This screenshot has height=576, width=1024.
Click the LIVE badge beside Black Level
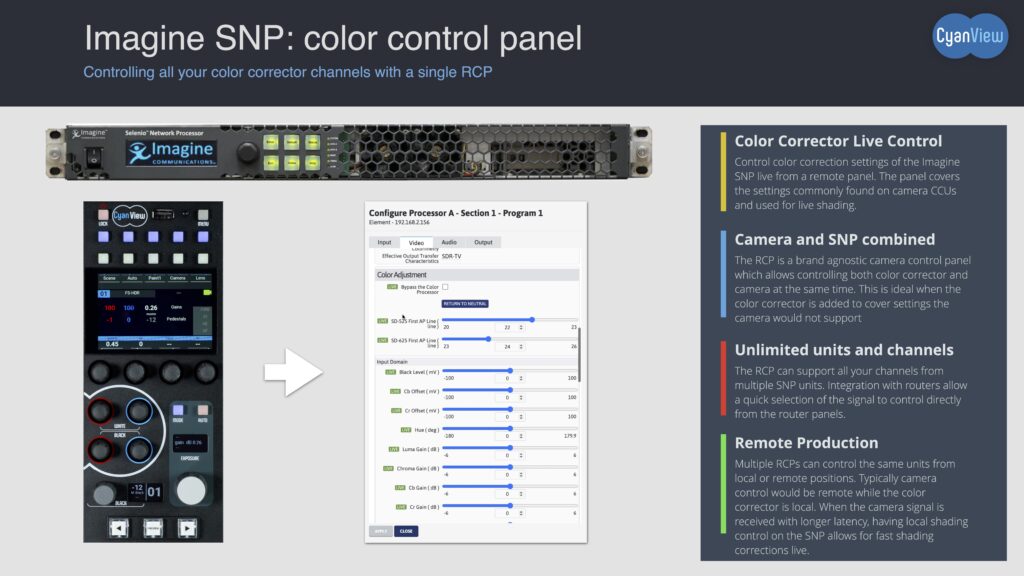tap(391, 372)
